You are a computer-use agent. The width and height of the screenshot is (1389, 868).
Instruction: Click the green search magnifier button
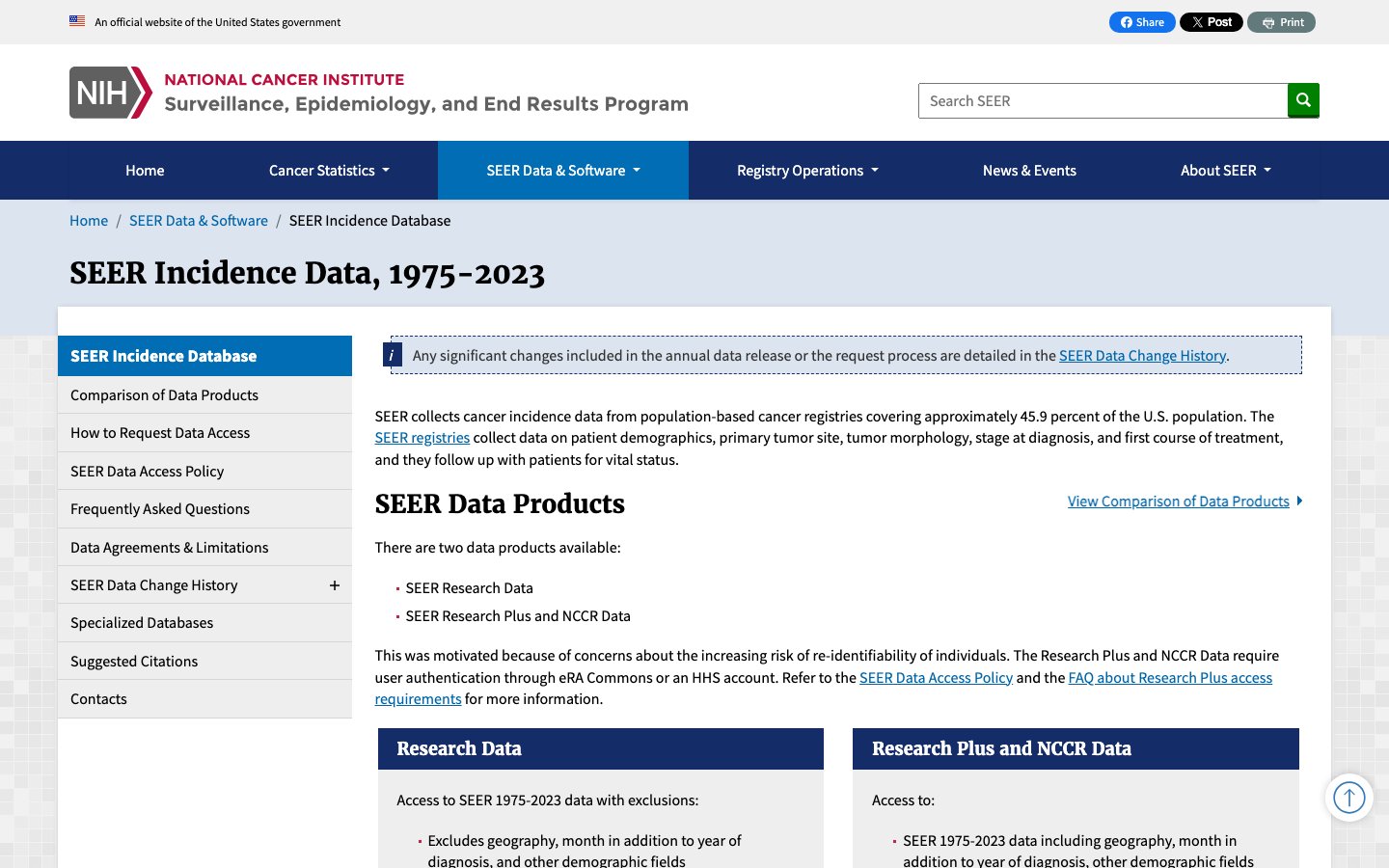point(1303,100)
